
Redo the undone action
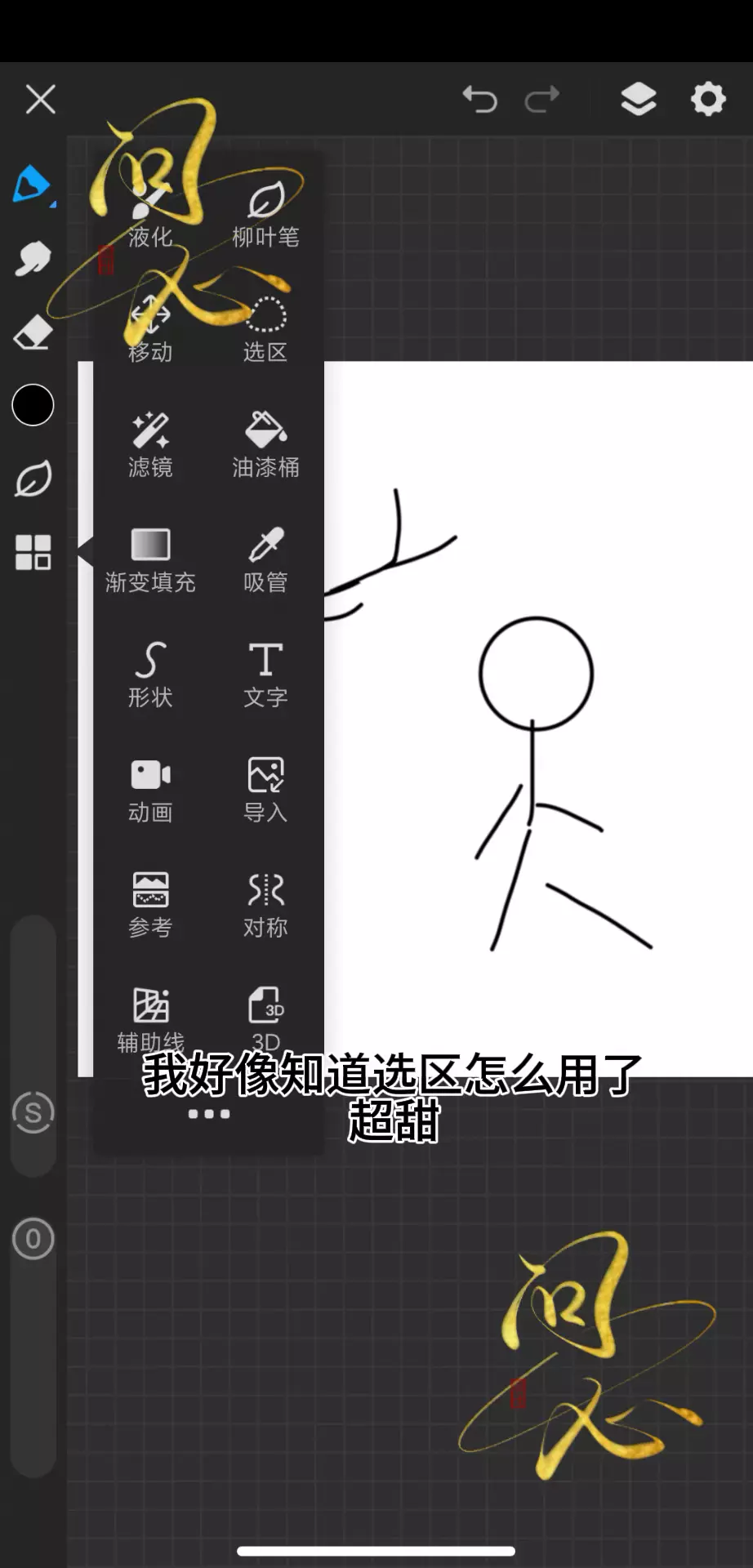(x=541, y=100)
